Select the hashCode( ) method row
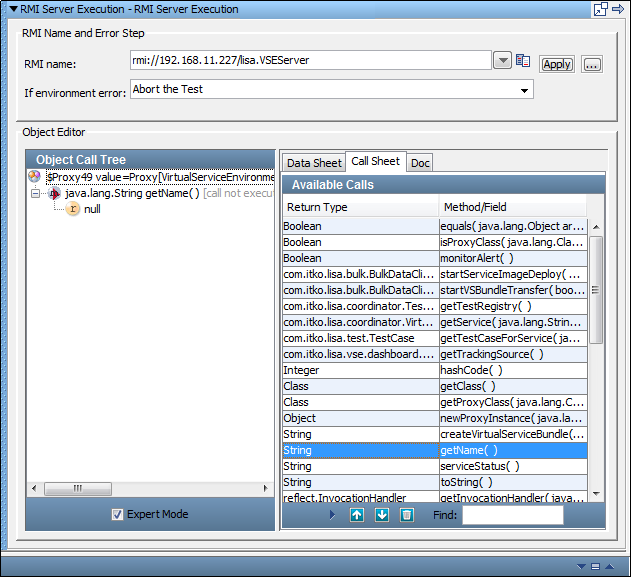 (x=435, y=370)
